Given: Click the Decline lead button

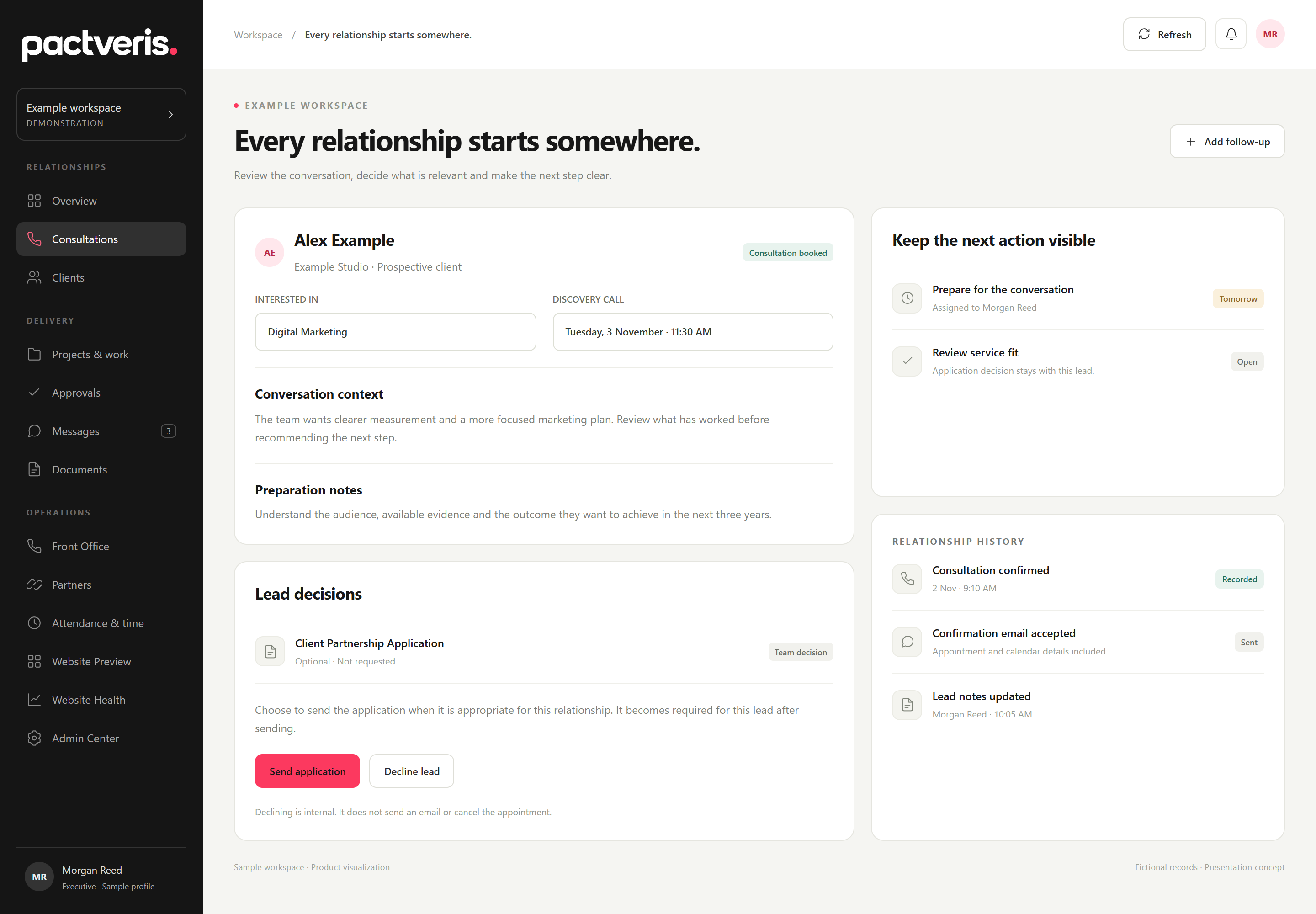Looking at the screenshot, I should pos(411,771).
